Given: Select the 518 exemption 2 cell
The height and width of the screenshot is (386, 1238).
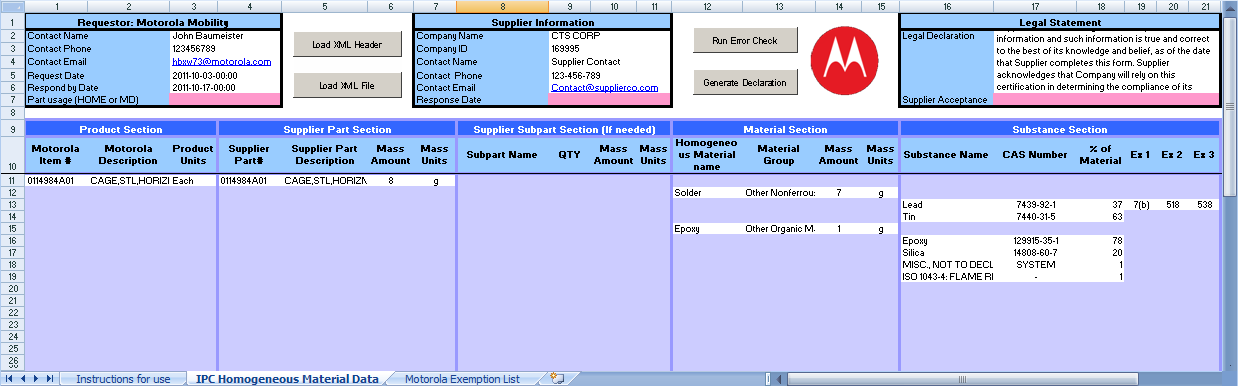Looking at the screenshot, I should pyautogui.click(x=1172, y=204).
